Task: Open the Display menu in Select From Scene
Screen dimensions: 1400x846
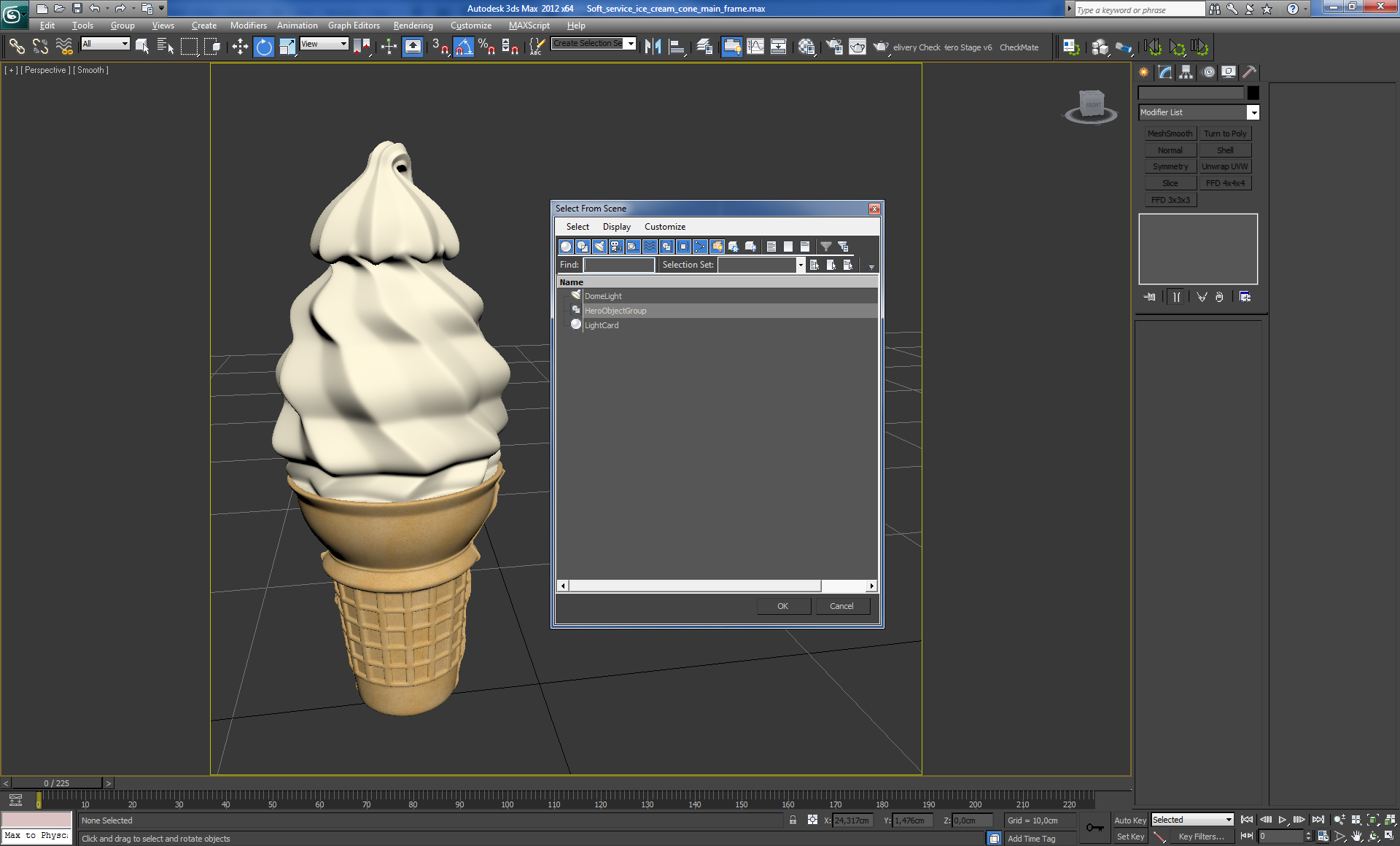Action: coord(616,227)
